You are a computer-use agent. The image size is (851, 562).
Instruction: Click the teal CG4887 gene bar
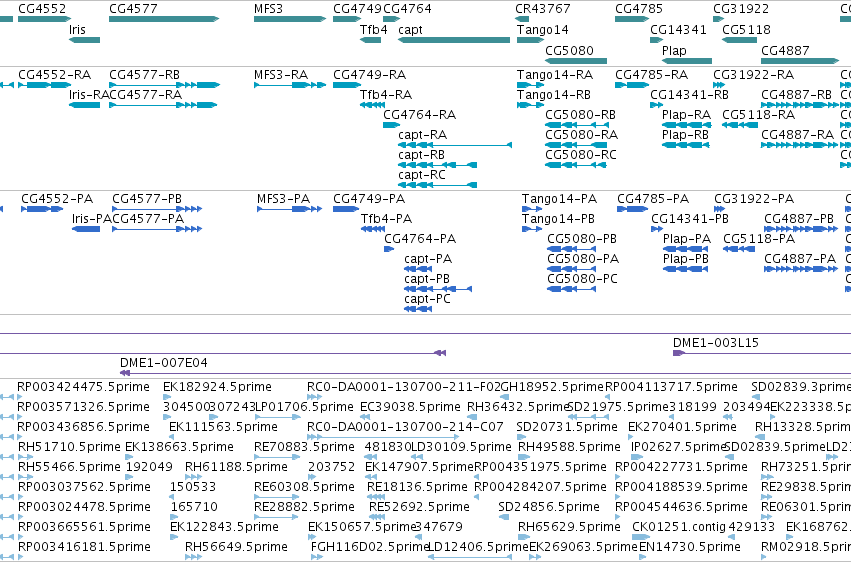tap(800, 61)
